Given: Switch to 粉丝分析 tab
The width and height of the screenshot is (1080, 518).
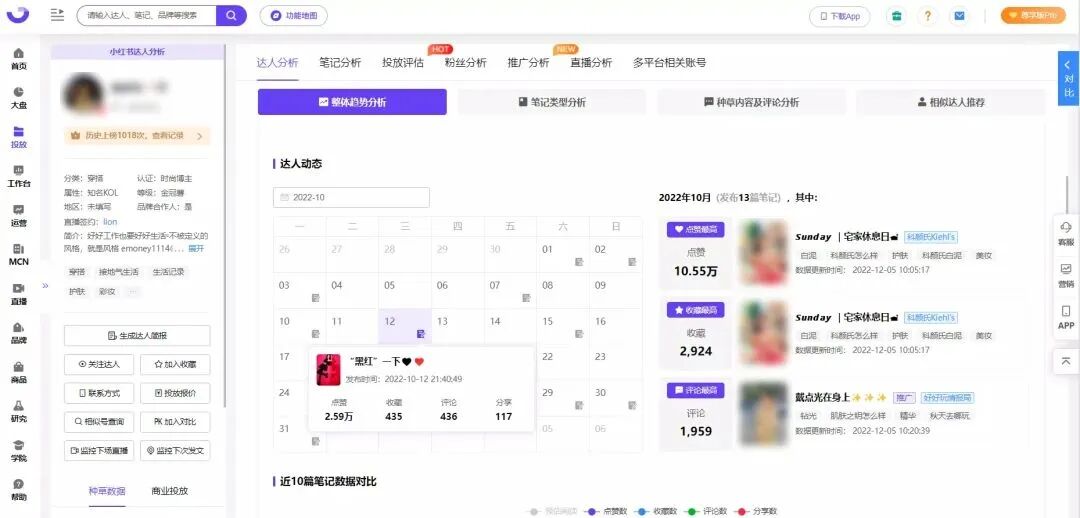Looking at the screenshot, I should tap(466, 63).
